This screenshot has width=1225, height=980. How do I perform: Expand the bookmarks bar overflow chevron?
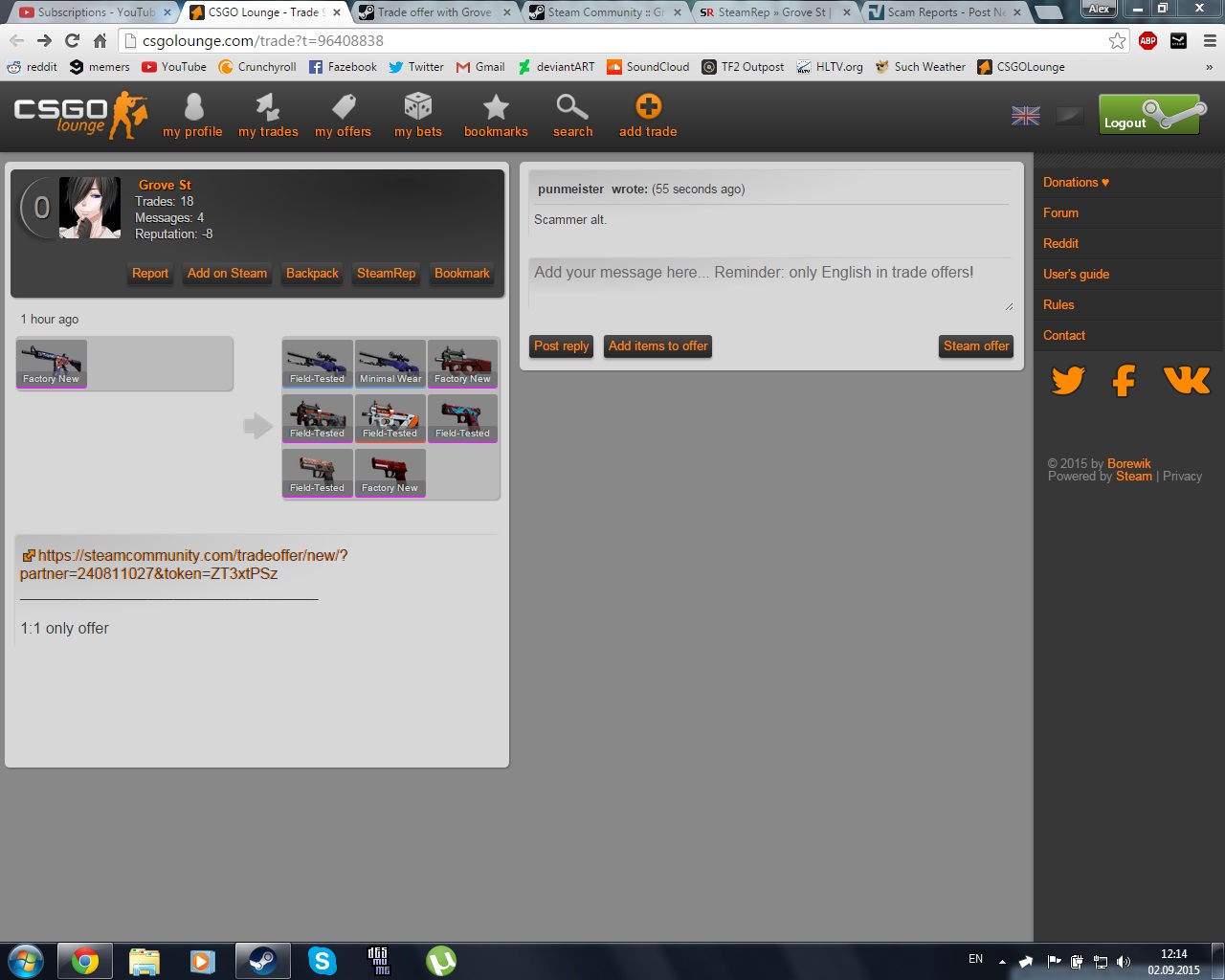click(1209, 67)
